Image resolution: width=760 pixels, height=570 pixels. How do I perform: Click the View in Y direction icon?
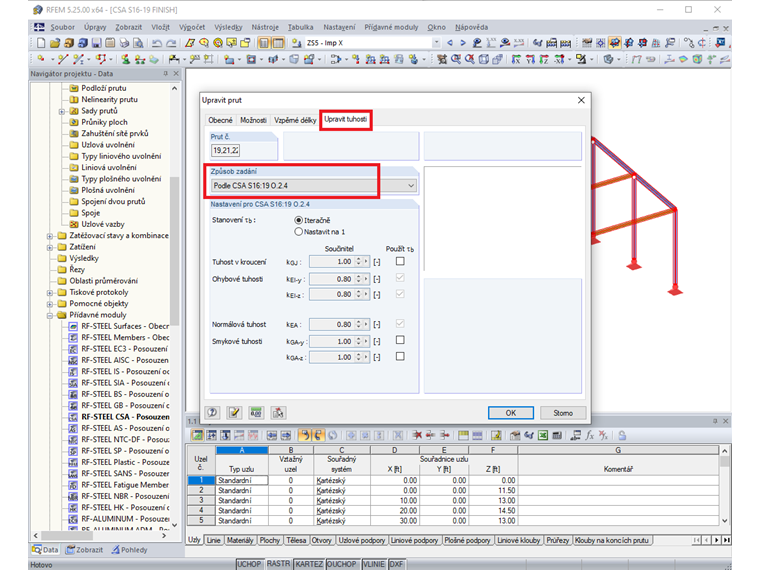point(530,59)
